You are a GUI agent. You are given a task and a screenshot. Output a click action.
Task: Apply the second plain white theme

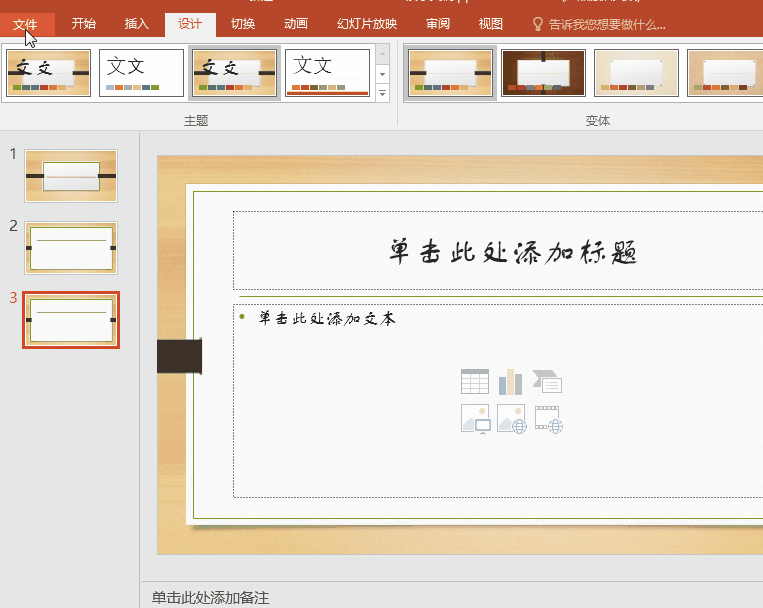pyautogui.click(x=141, y=73)
